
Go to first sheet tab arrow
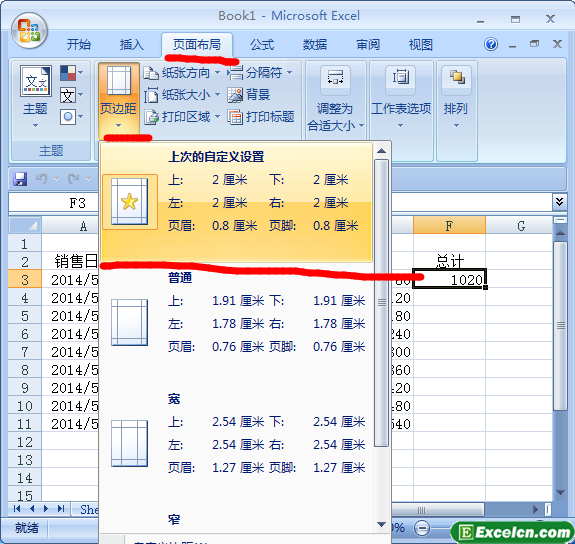[x=17, y=508]
